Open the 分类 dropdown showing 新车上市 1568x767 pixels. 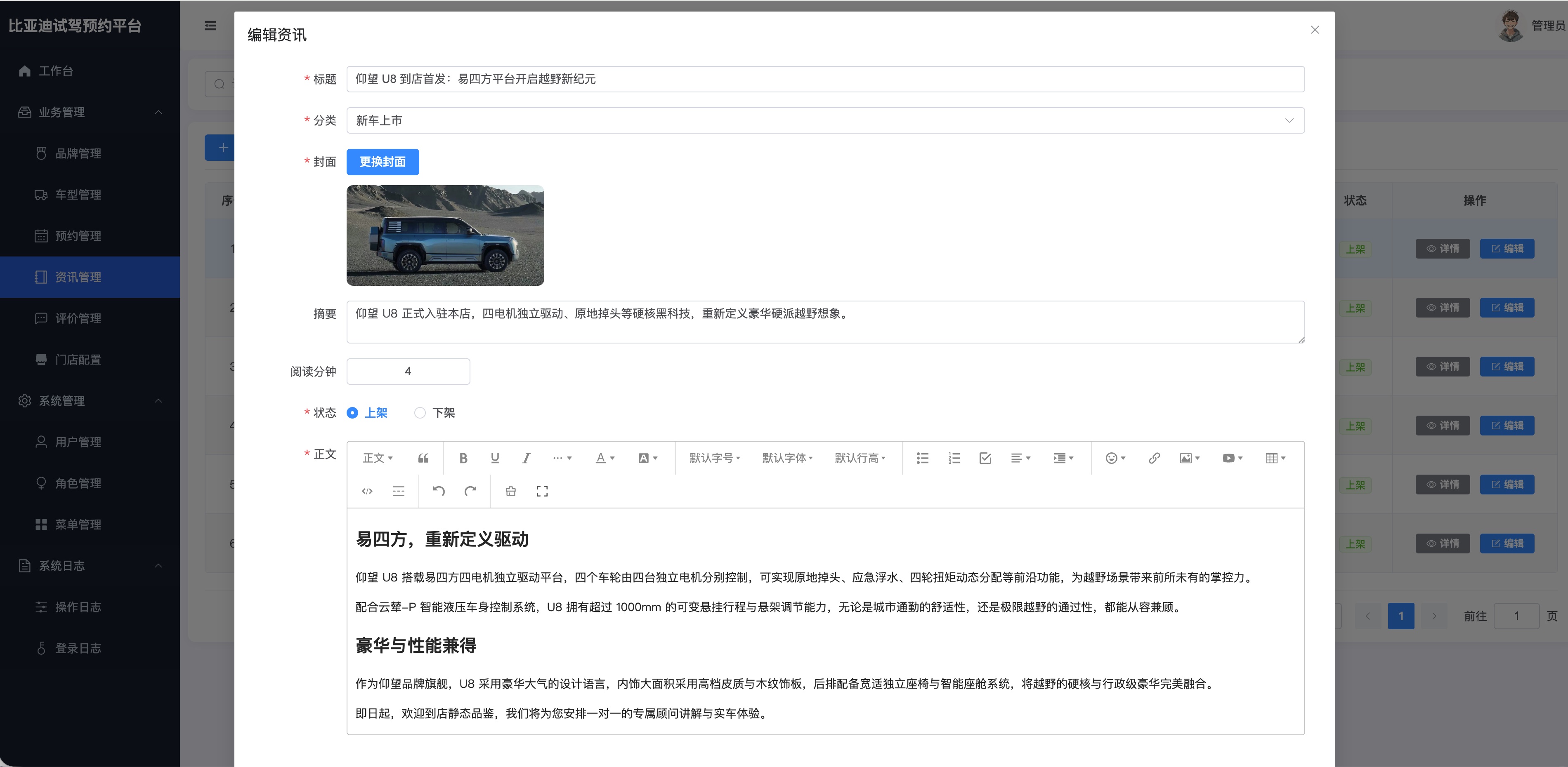[x=825, y=120]
